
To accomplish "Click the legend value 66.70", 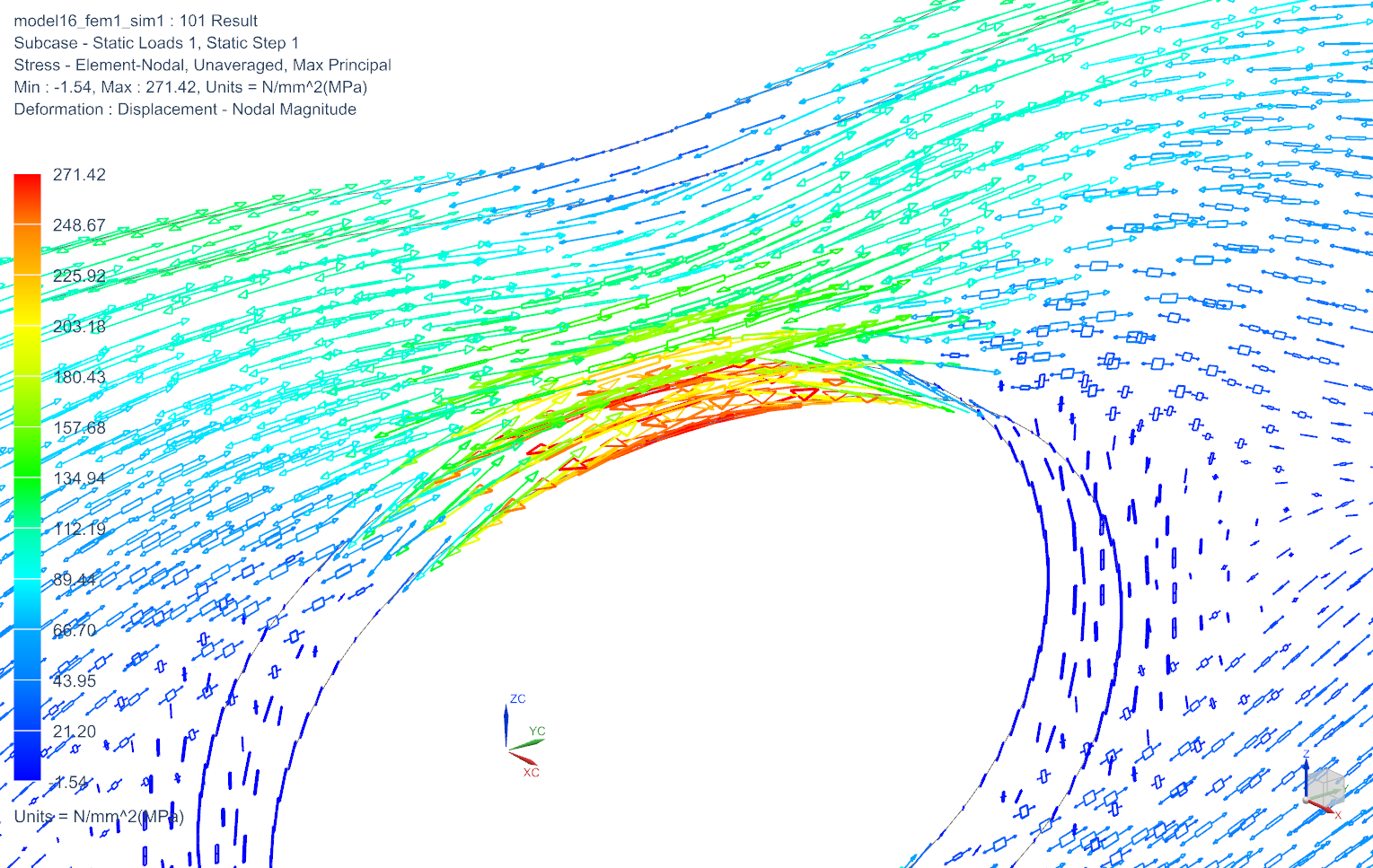I will pos(75,630).
